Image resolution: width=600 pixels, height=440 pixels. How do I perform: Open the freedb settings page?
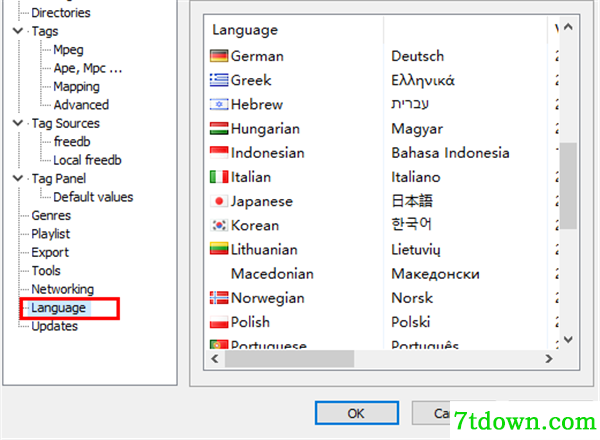[x=72, y=142]
